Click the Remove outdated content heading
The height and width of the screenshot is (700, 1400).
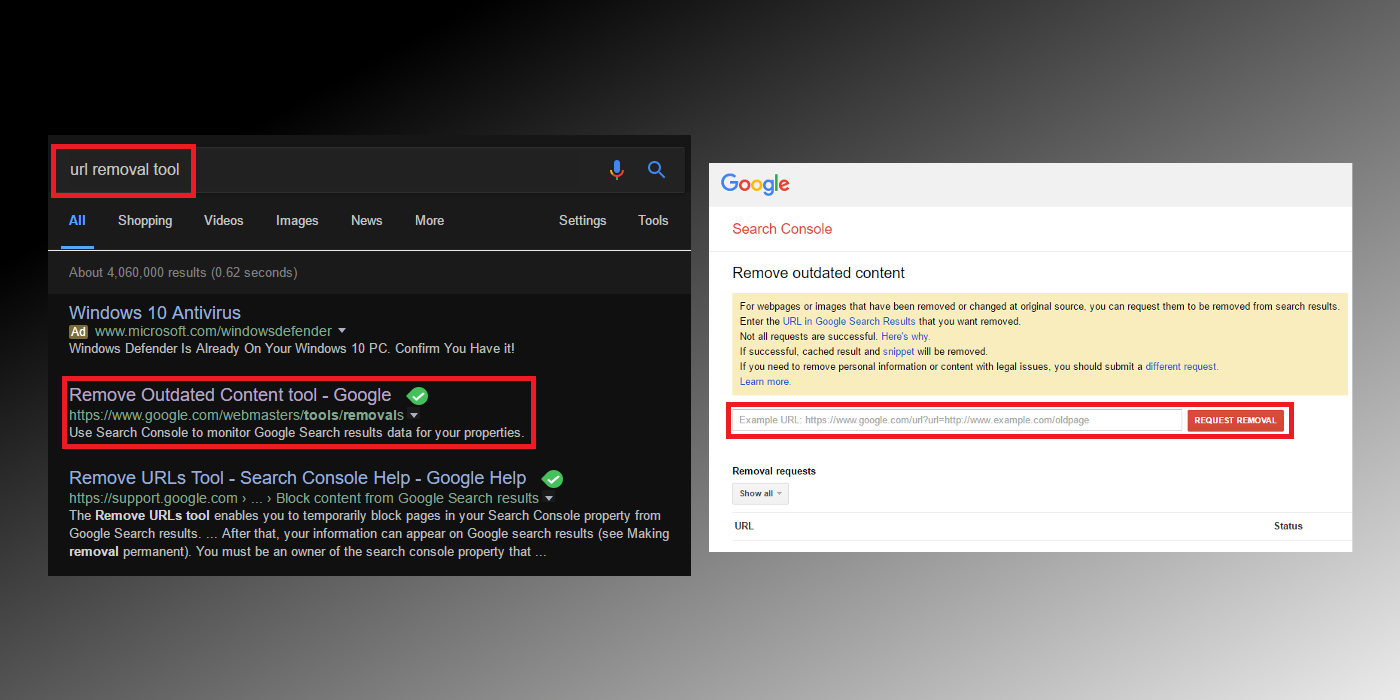pyautogui.click(x=818, y=273)
